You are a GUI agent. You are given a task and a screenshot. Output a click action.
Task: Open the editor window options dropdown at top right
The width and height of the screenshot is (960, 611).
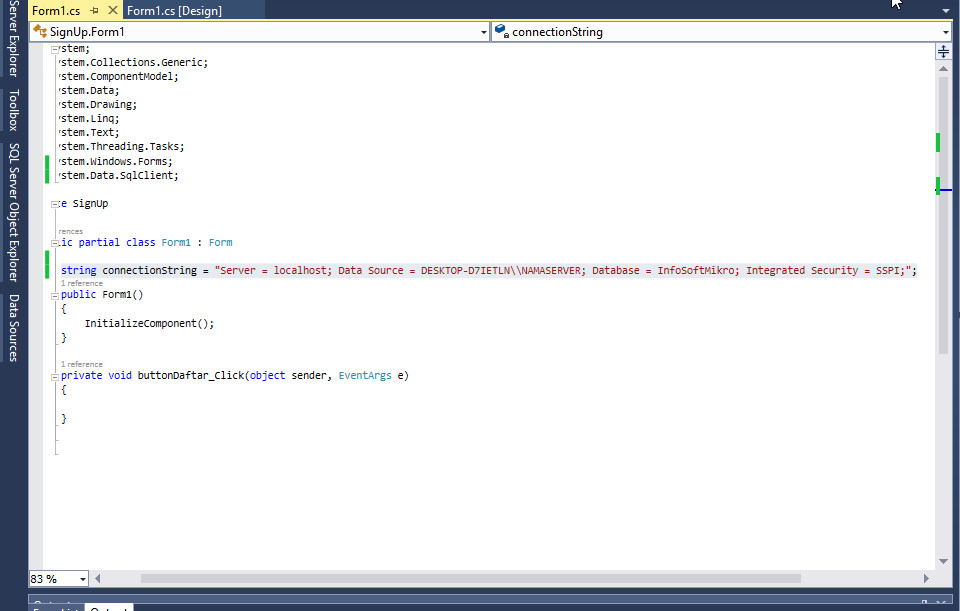coord(945,9)
